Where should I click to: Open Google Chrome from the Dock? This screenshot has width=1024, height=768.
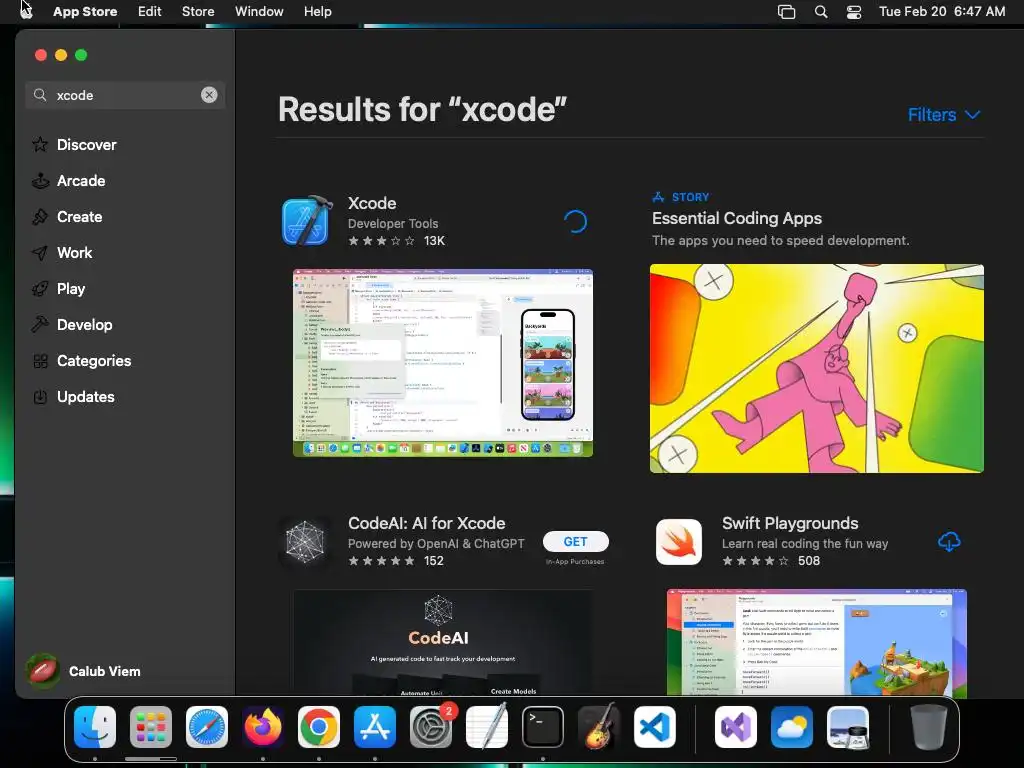(319, 727)
